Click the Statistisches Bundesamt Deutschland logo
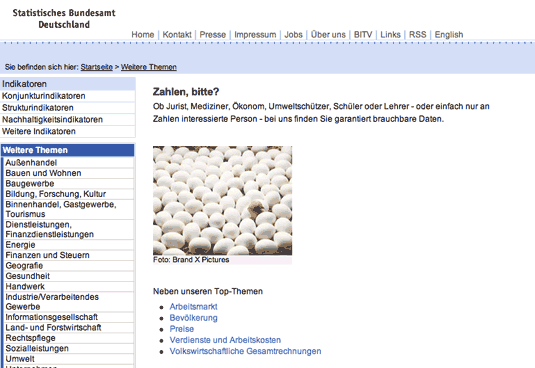Screen dimensions: 535x368 (64, 19)
